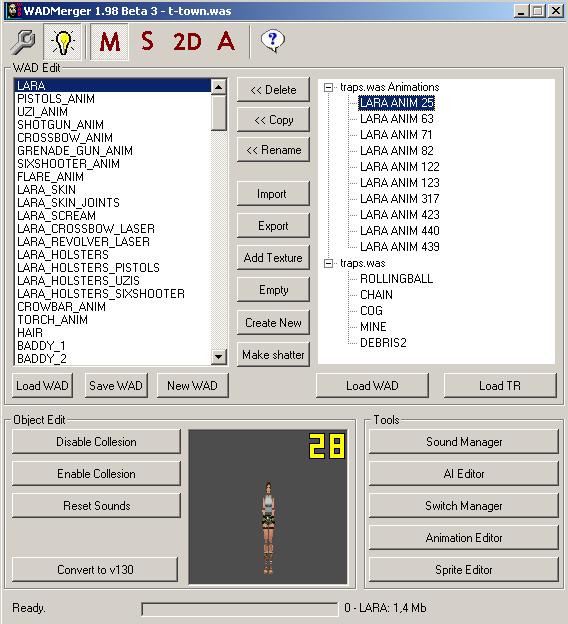568x624 pixels.
Task: Click object list scroll up arrow
Action: click(x=219, y=87)
